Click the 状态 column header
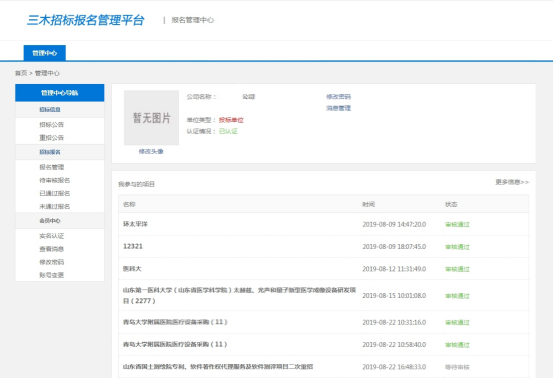 [451, 204]
